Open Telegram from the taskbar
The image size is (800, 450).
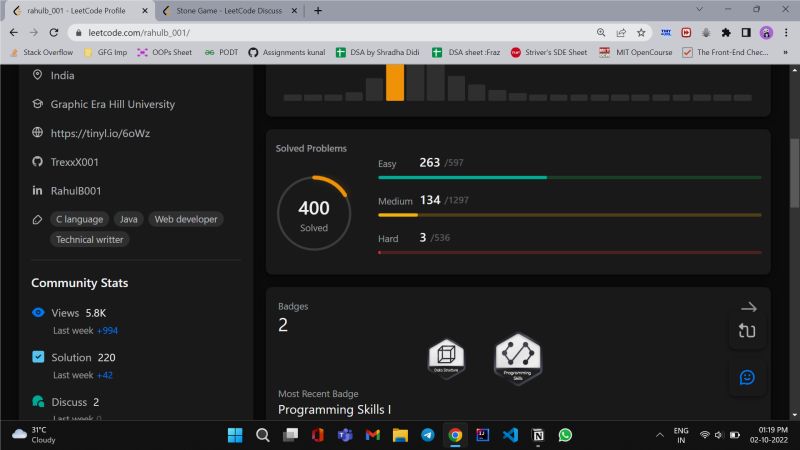428,435
